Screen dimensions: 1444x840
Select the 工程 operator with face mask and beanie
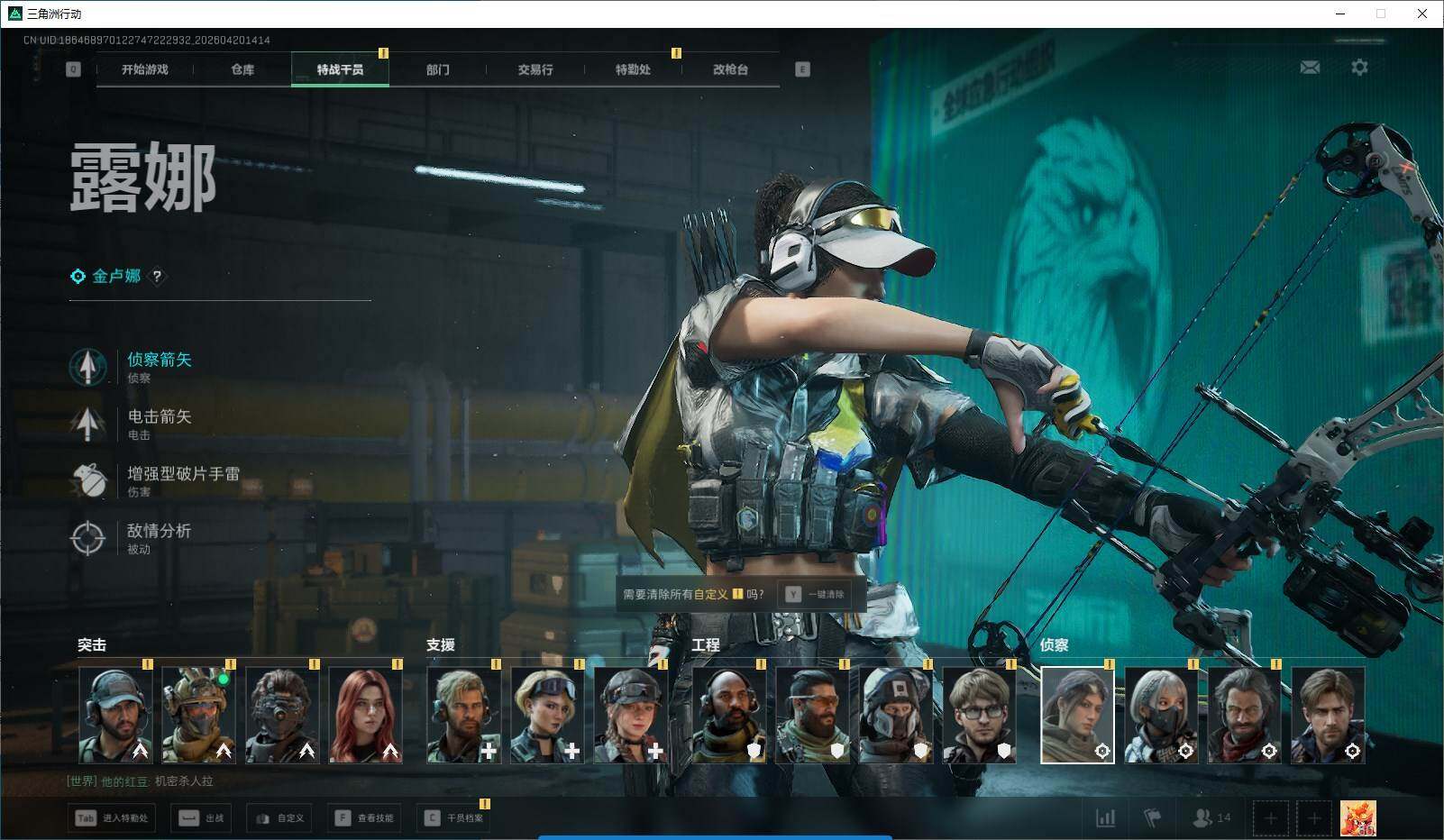point(896,715)
